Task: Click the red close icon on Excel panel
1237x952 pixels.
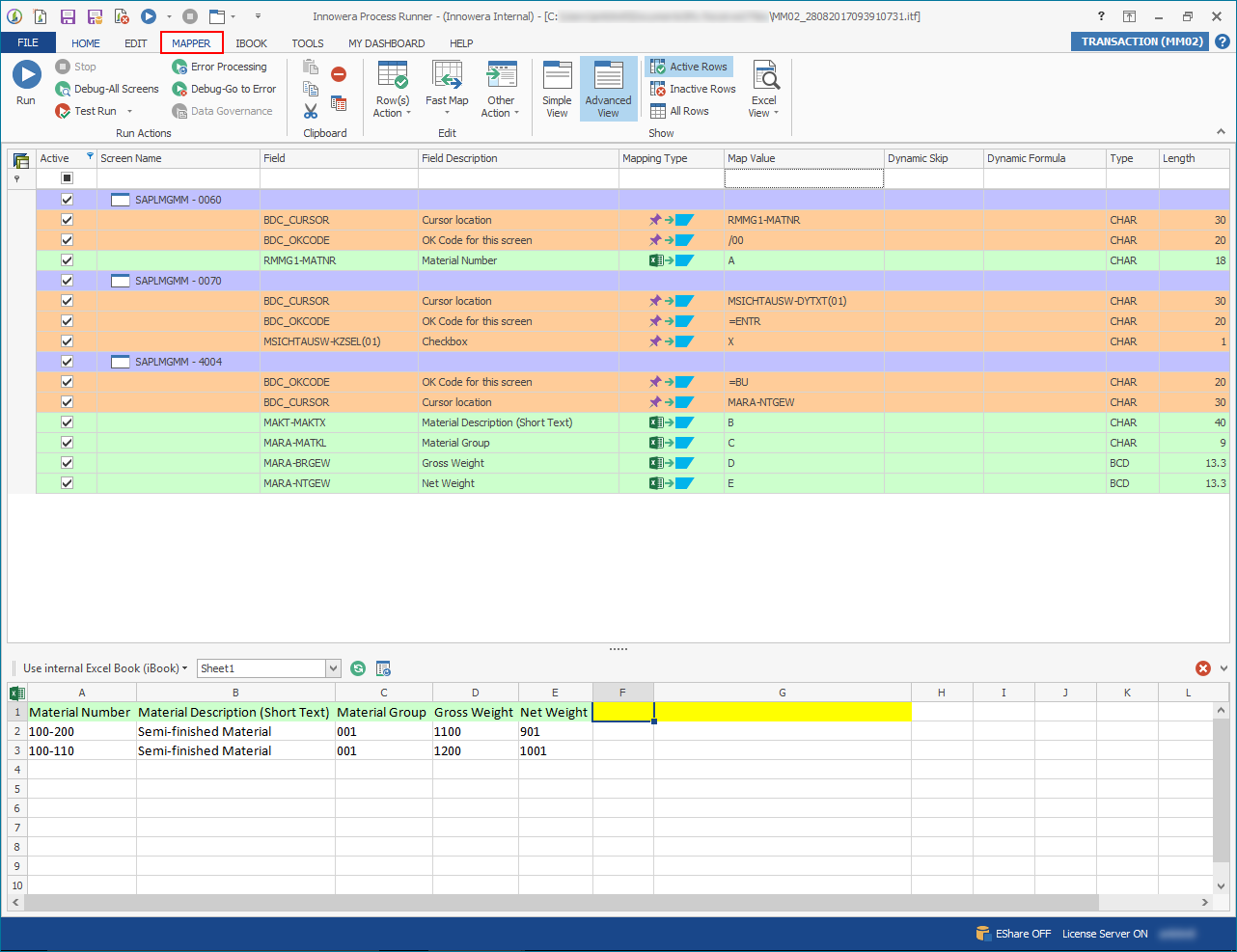Action: tap(1202, 668)
